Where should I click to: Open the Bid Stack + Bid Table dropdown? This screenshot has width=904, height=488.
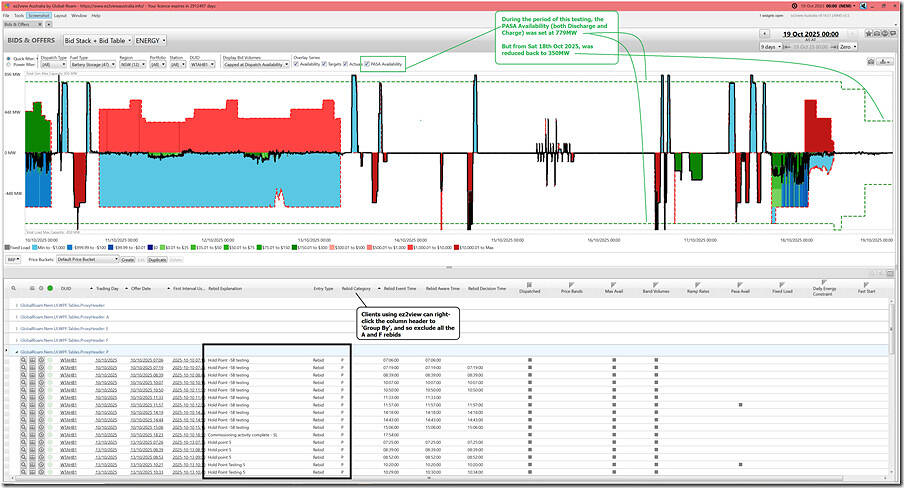point(97,40)
